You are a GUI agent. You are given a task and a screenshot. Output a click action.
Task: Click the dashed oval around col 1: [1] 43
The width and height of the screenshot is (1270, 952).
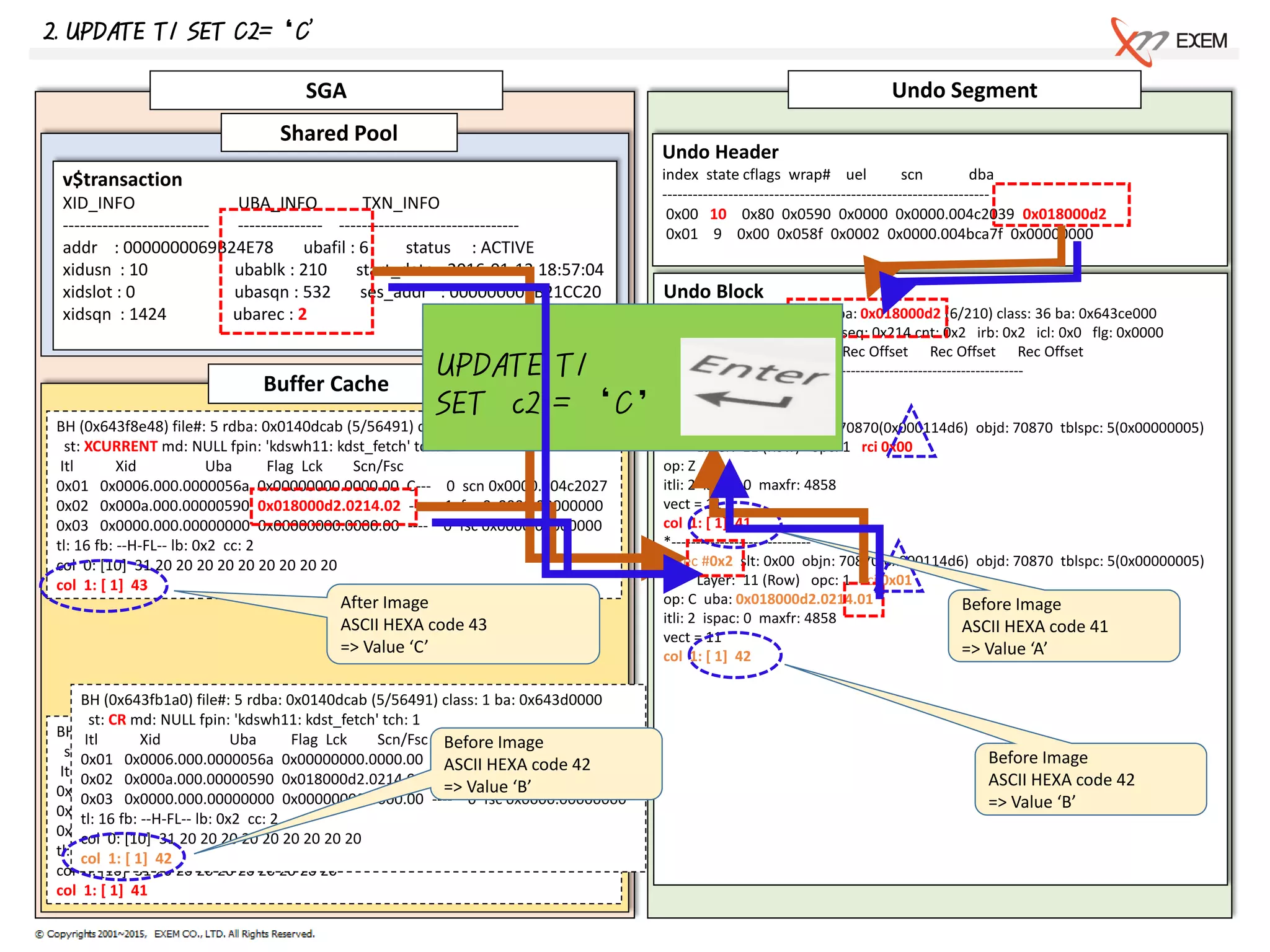[x=104, y=586]
